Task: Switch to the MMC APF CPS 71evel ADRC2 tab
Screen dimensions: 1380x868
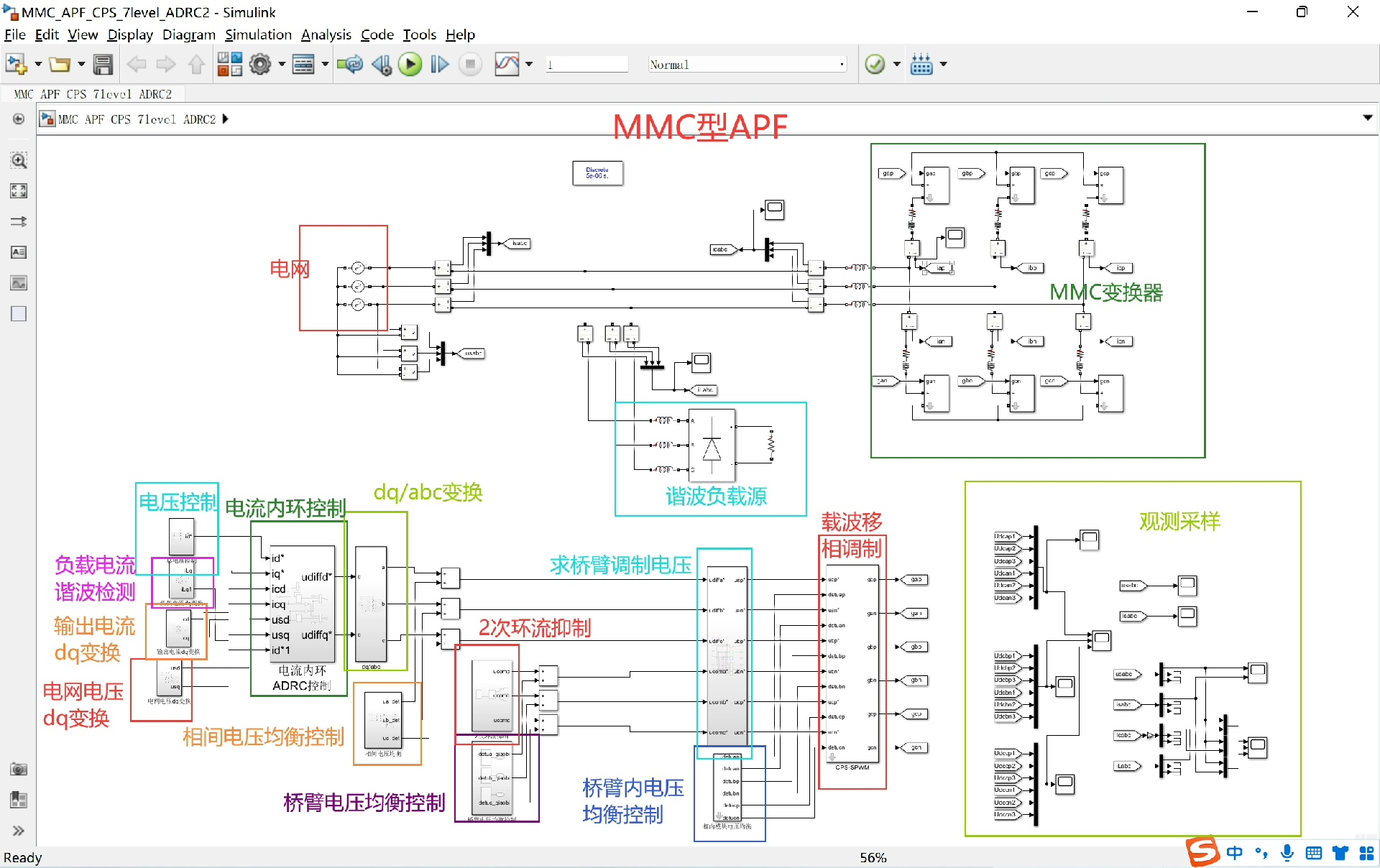Action: point(93,94)
